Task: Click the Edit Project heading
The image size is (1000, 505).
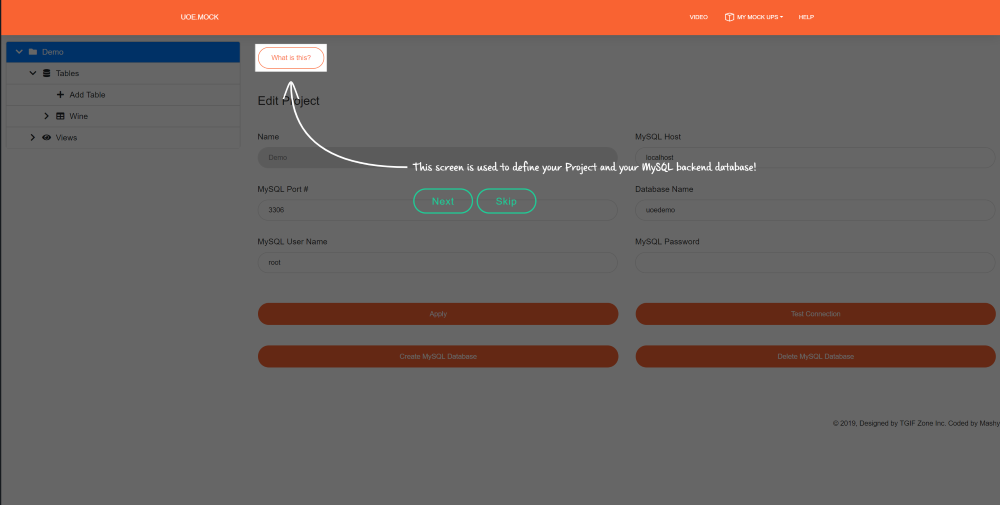Action: click(x=288, y=101)
